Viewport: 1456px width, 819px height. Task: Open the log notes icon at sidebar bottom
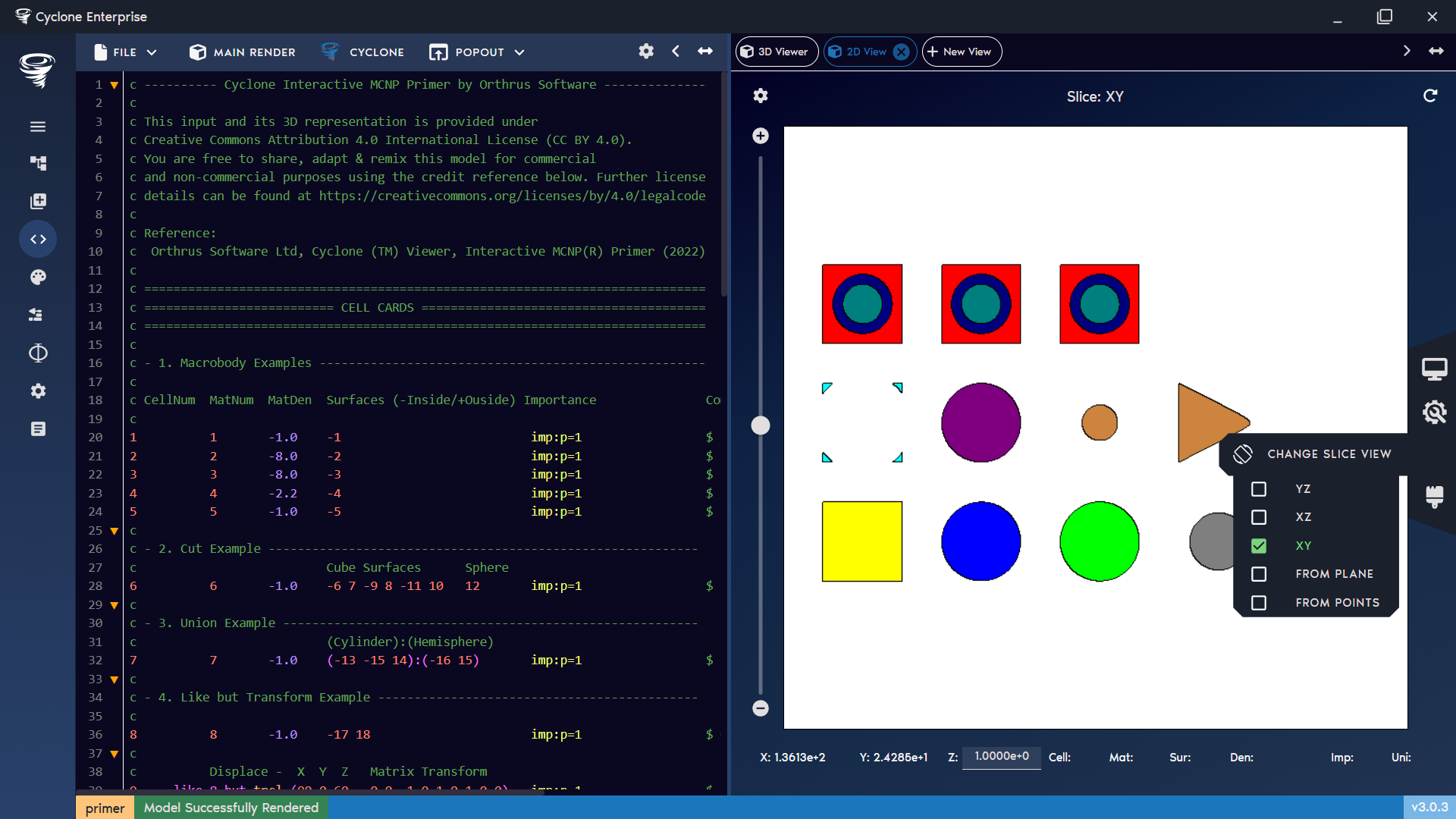38,428
